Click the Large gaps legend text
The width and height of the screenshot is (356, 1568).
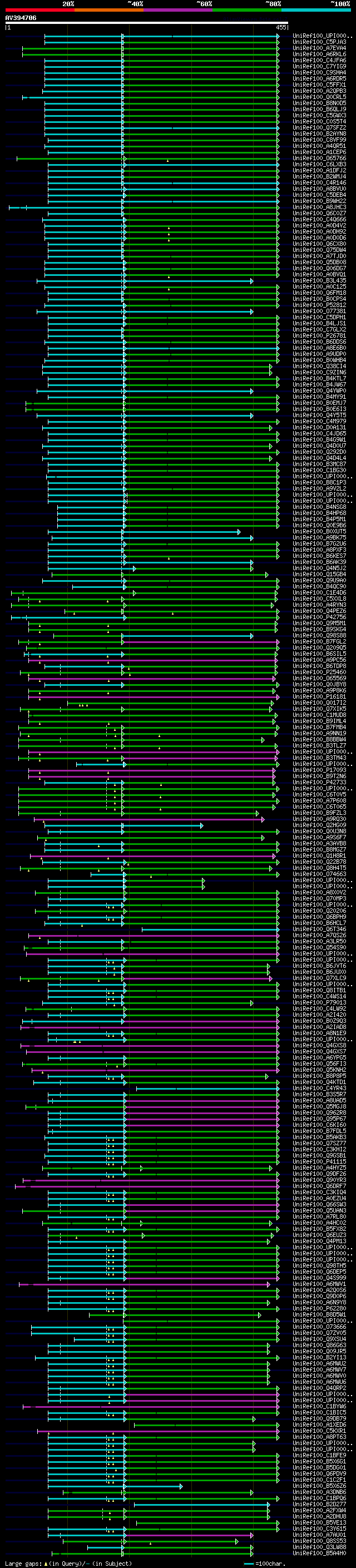[68, 1564]
